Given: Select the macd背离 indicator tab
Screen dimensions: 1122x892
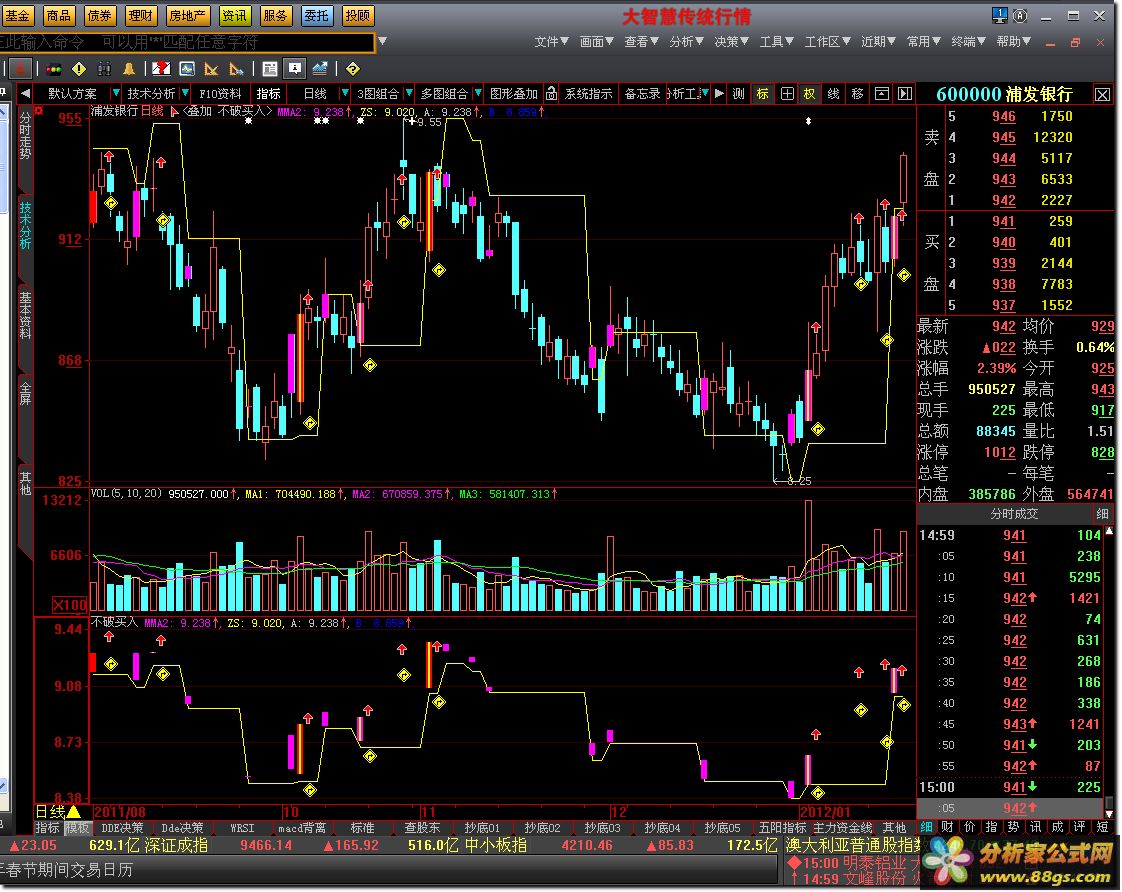Looking at the screenshot, I should pyautogui.click(x=301, y=828).
